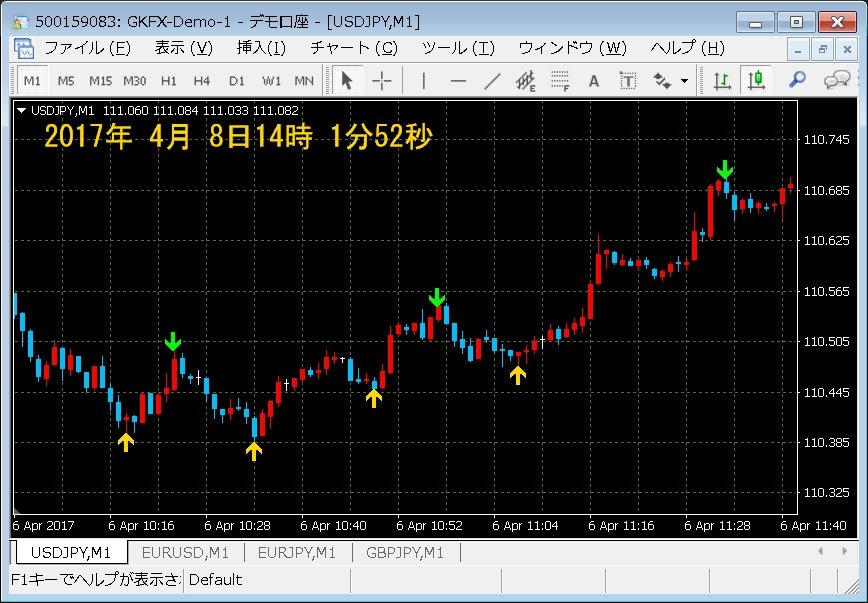Switch chart to bar chart style

(x=722, y=81)
